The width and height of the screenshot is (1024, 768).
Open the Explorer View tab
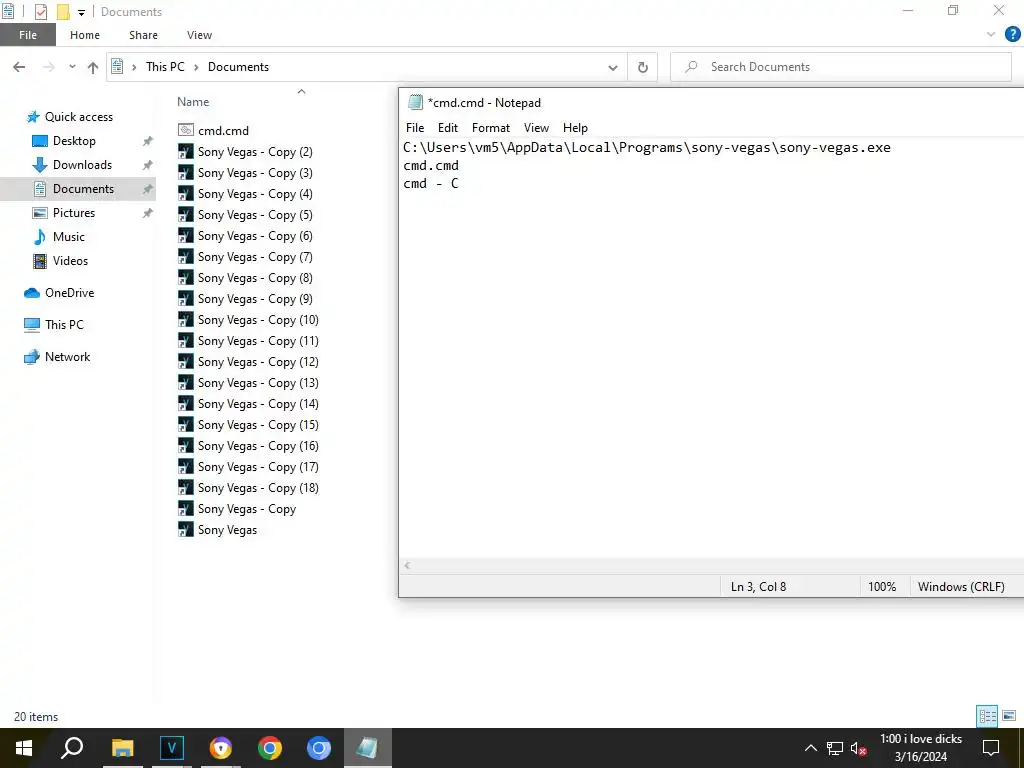tap(199, 35)
